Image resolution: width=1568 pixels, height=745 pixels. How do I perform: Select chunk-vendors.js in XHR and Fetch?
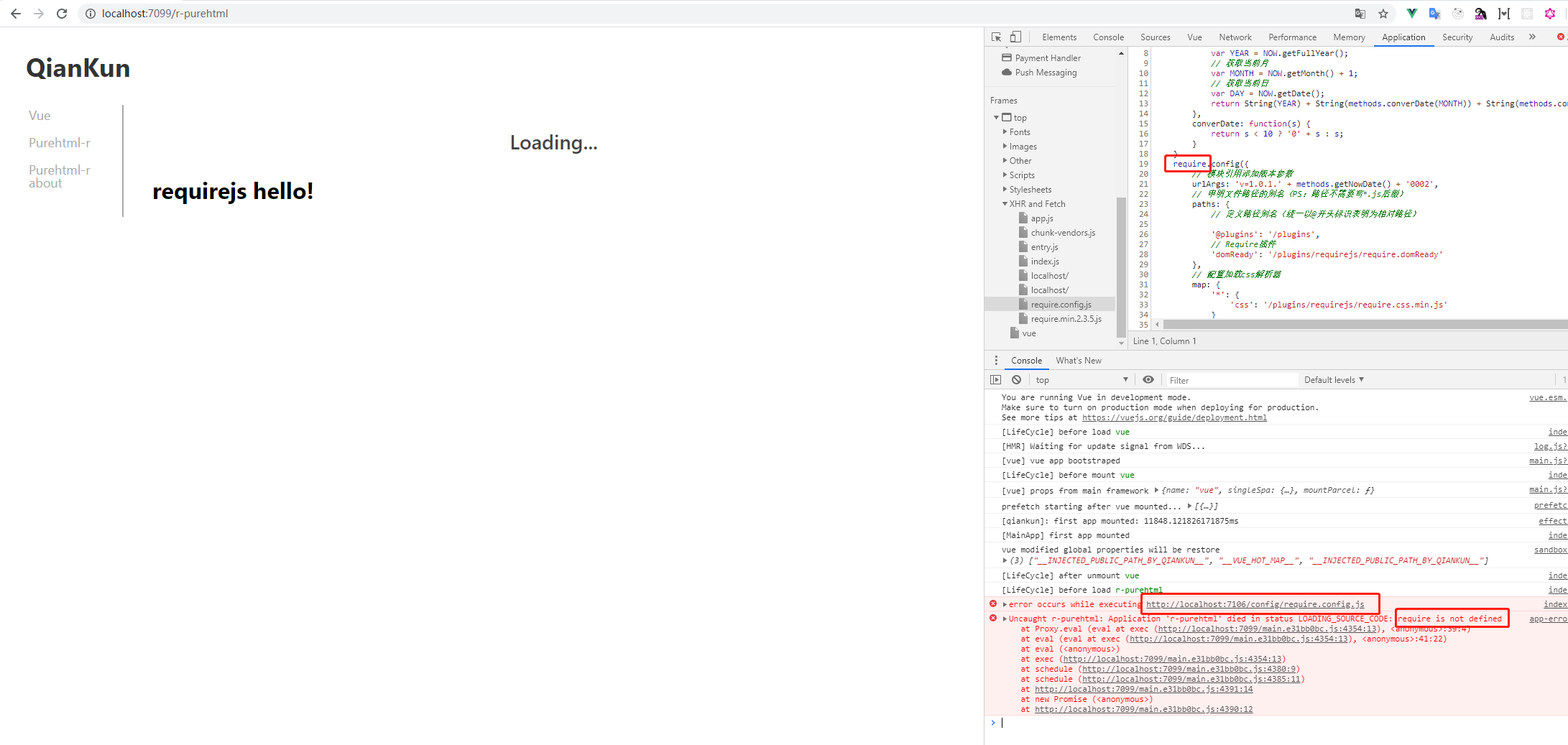tap(1063, 233)
